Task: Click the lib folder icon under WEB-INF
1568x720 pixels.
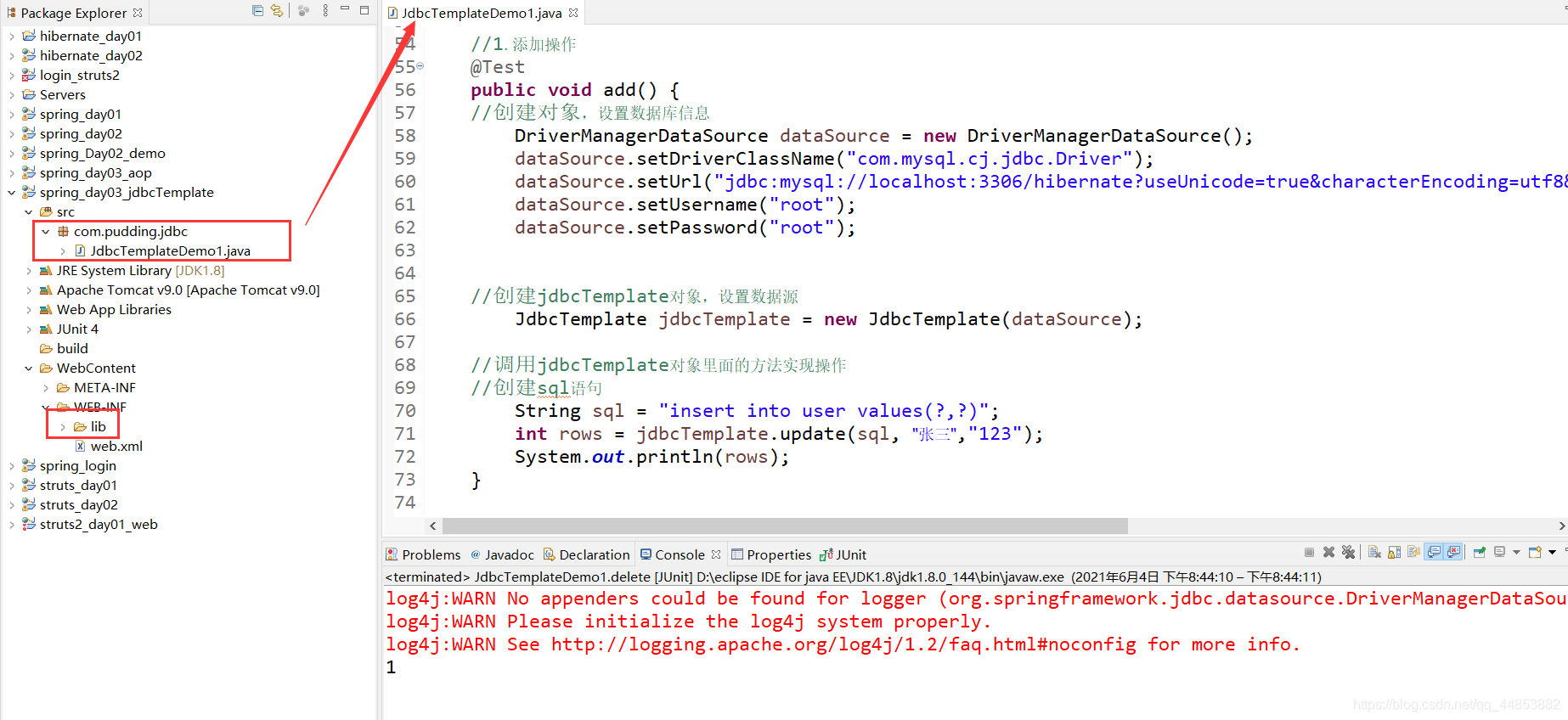Action: click(80, 426)
